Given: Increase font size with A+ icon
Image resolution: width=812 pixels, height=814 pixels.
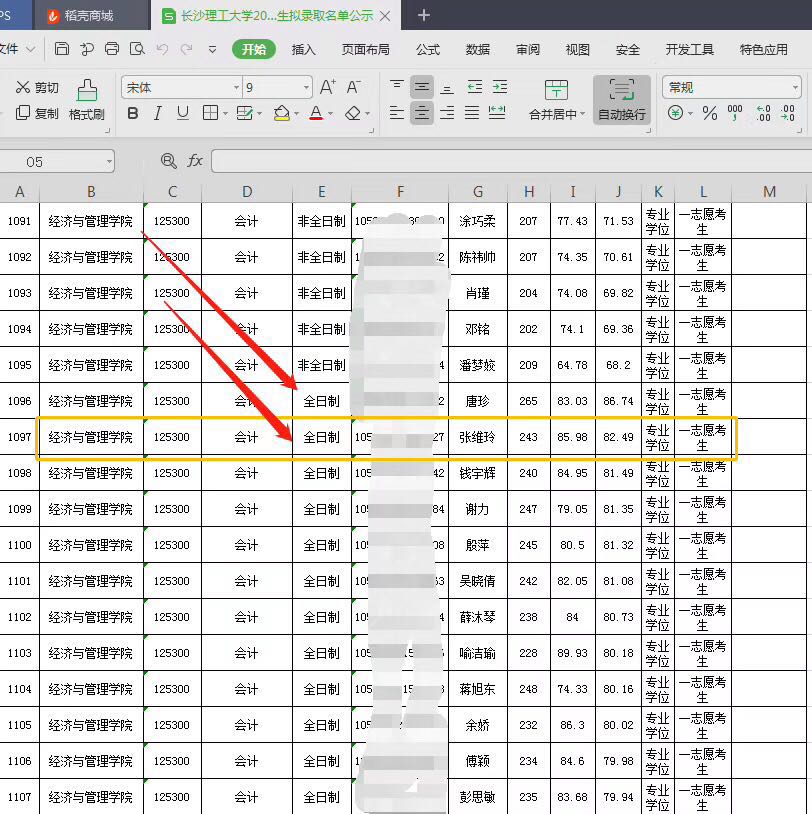Looking at the screenshot, I should [x=328, y=87].
